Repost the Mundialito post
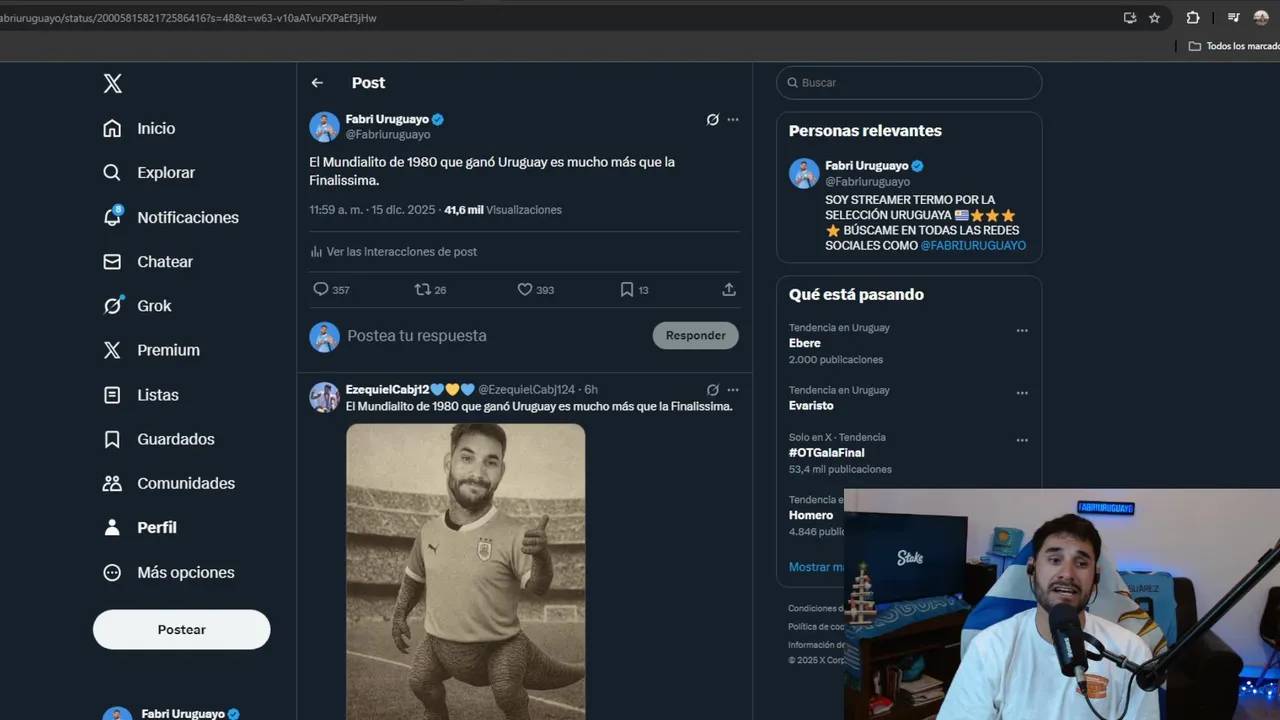 (423, 290)
